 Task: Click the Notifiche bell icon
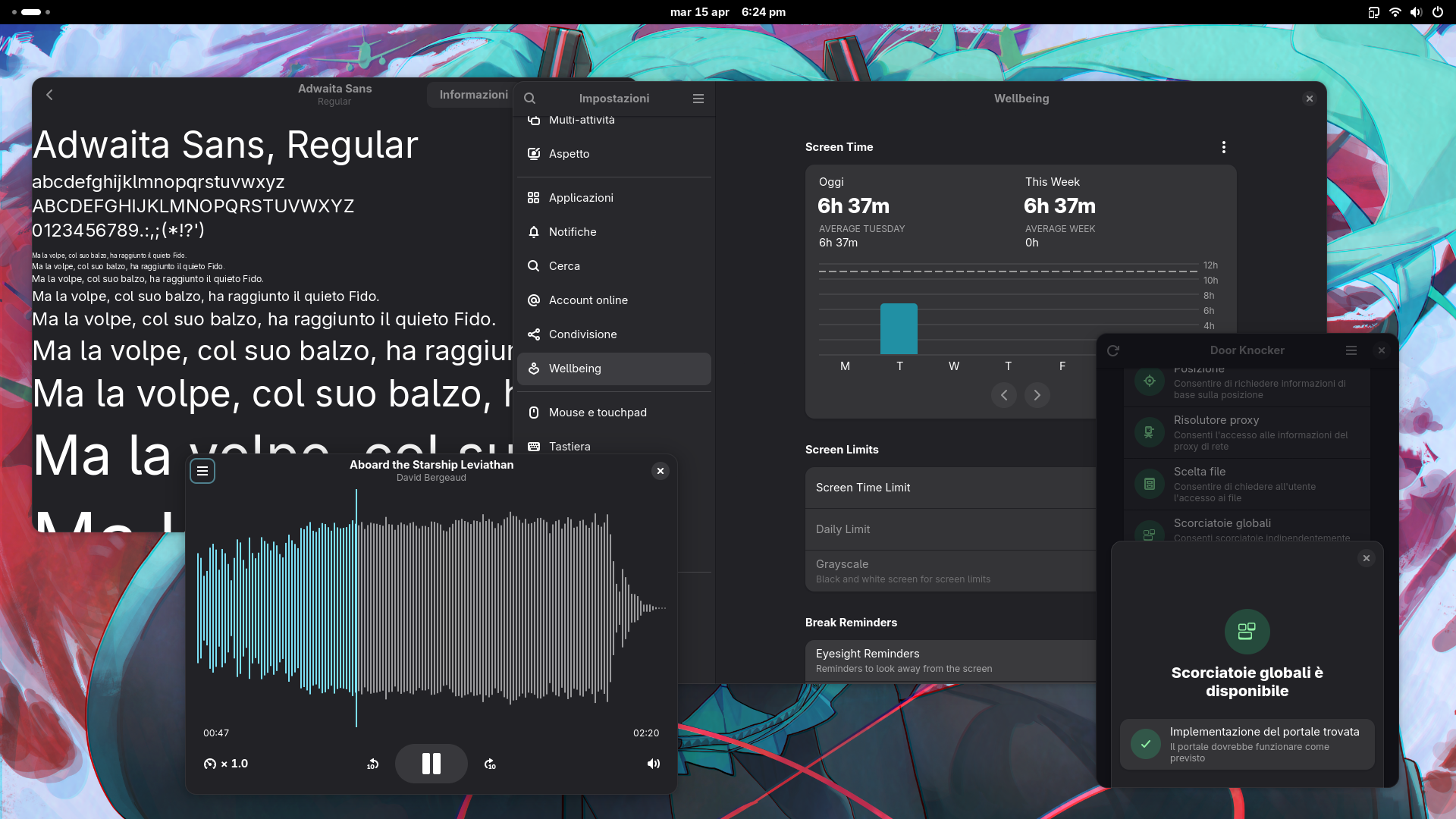(x=534, y=232)
